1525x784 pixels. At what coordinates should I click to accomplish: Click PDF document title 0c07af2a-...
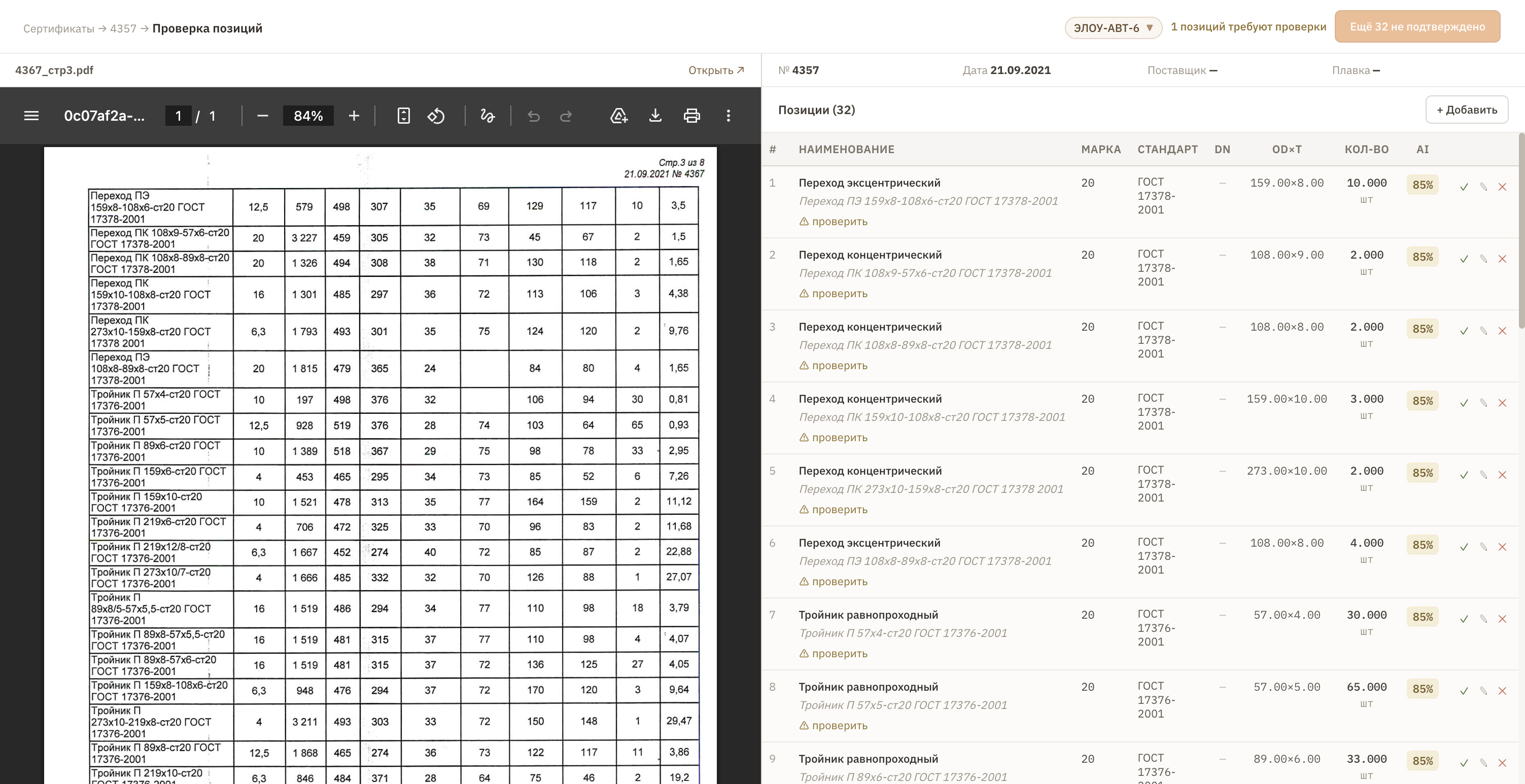(x=104, y=116)
